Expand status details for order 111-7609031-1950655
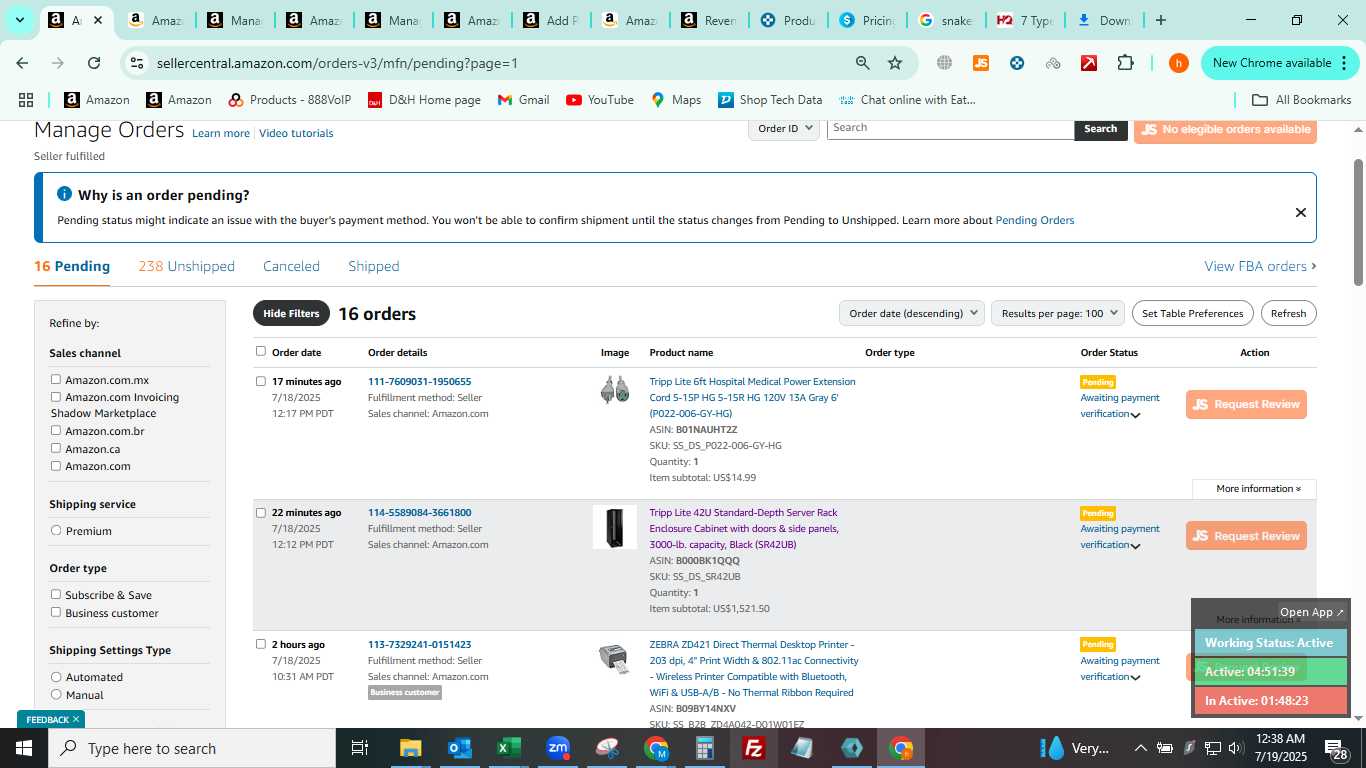The width and height of the screenshot is (1366, 768). (x=1135, y=415)
